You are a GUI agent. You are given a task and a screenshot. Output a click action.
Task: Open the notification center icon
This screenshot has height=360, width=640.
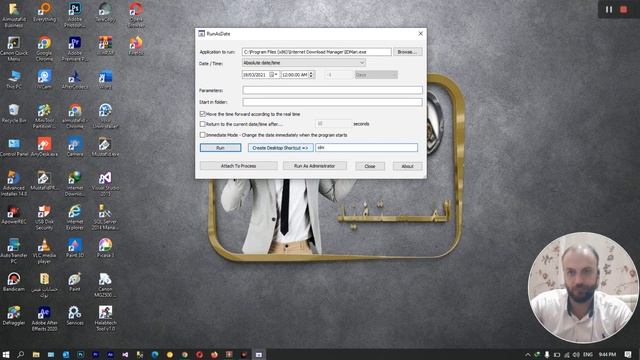628,354
